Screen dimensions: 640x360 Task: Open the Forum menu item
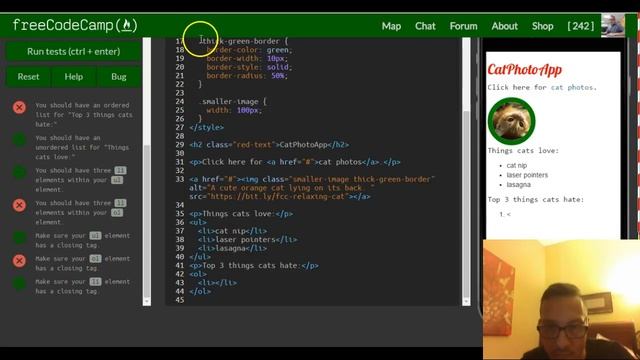463,26
